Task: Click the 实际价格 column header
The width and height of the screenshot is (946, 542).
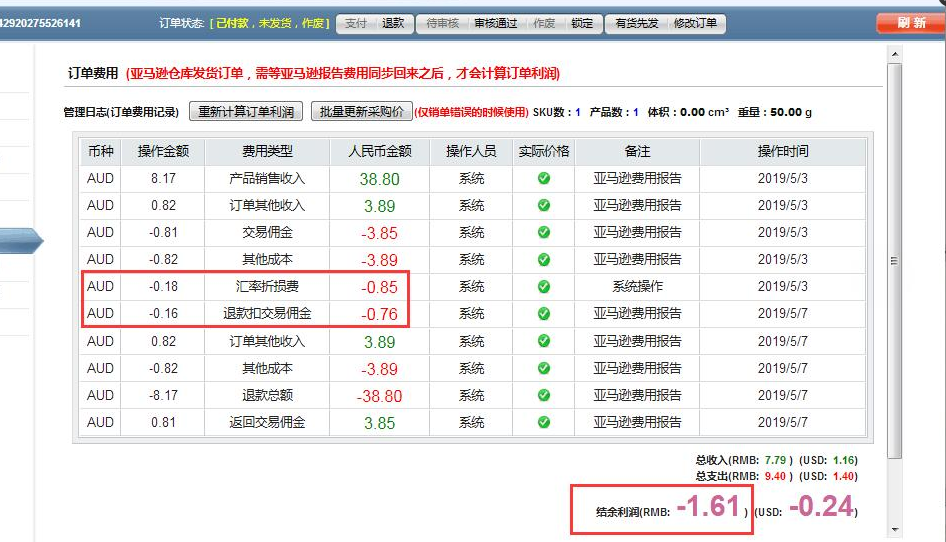Action: pos(544,151)
